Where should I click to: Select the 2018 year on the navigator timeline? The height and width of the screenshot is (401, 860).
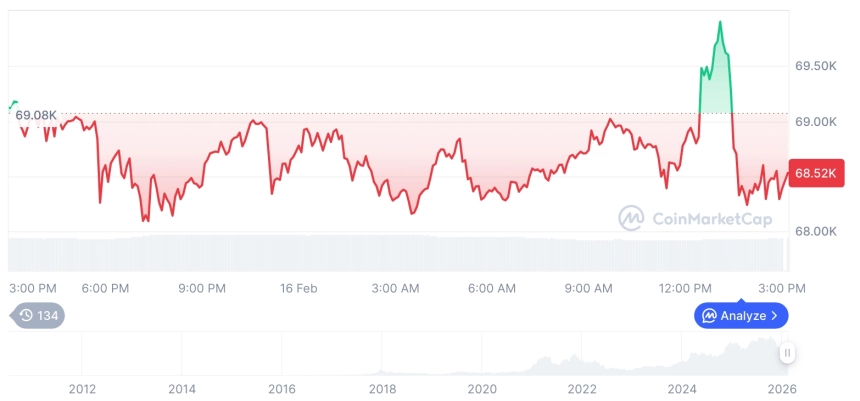(382, 389)
